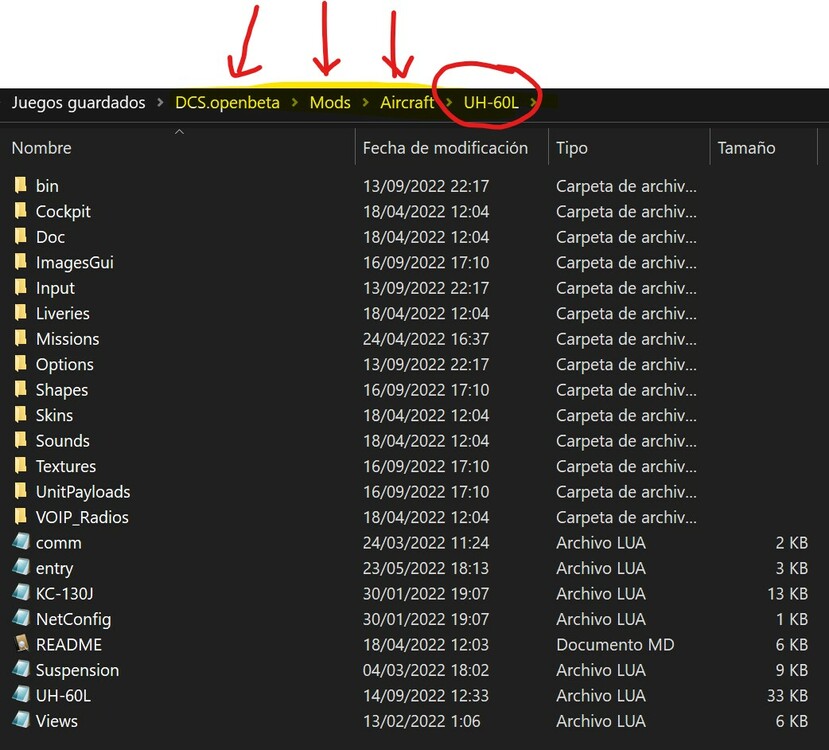Click the Input folder icon
Viewport: 829px width, 750px height.
(x=21, y=288)
